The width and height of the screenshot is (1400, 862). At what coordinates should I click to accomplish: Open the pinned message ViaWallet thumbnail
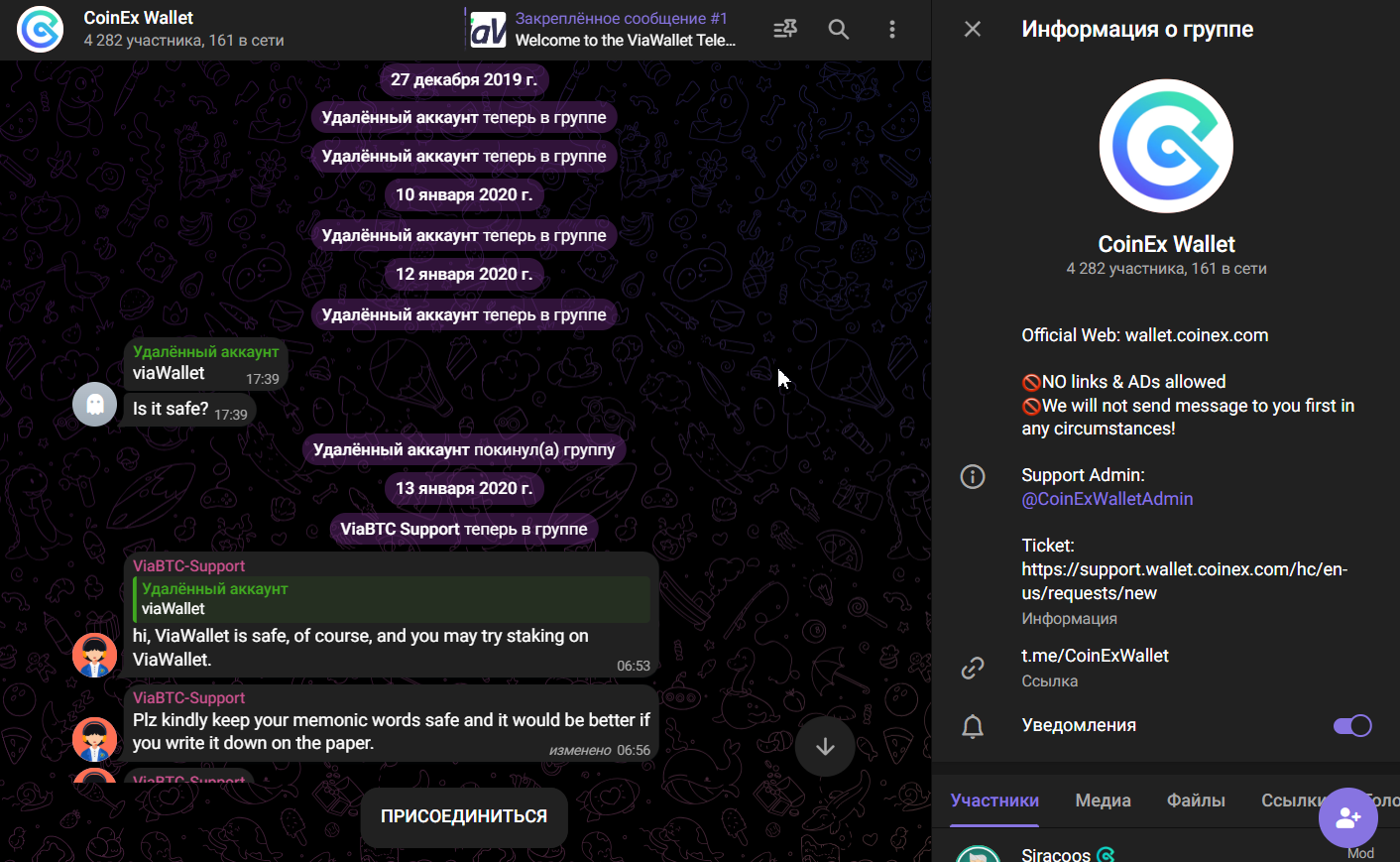(x=488, y=30)
